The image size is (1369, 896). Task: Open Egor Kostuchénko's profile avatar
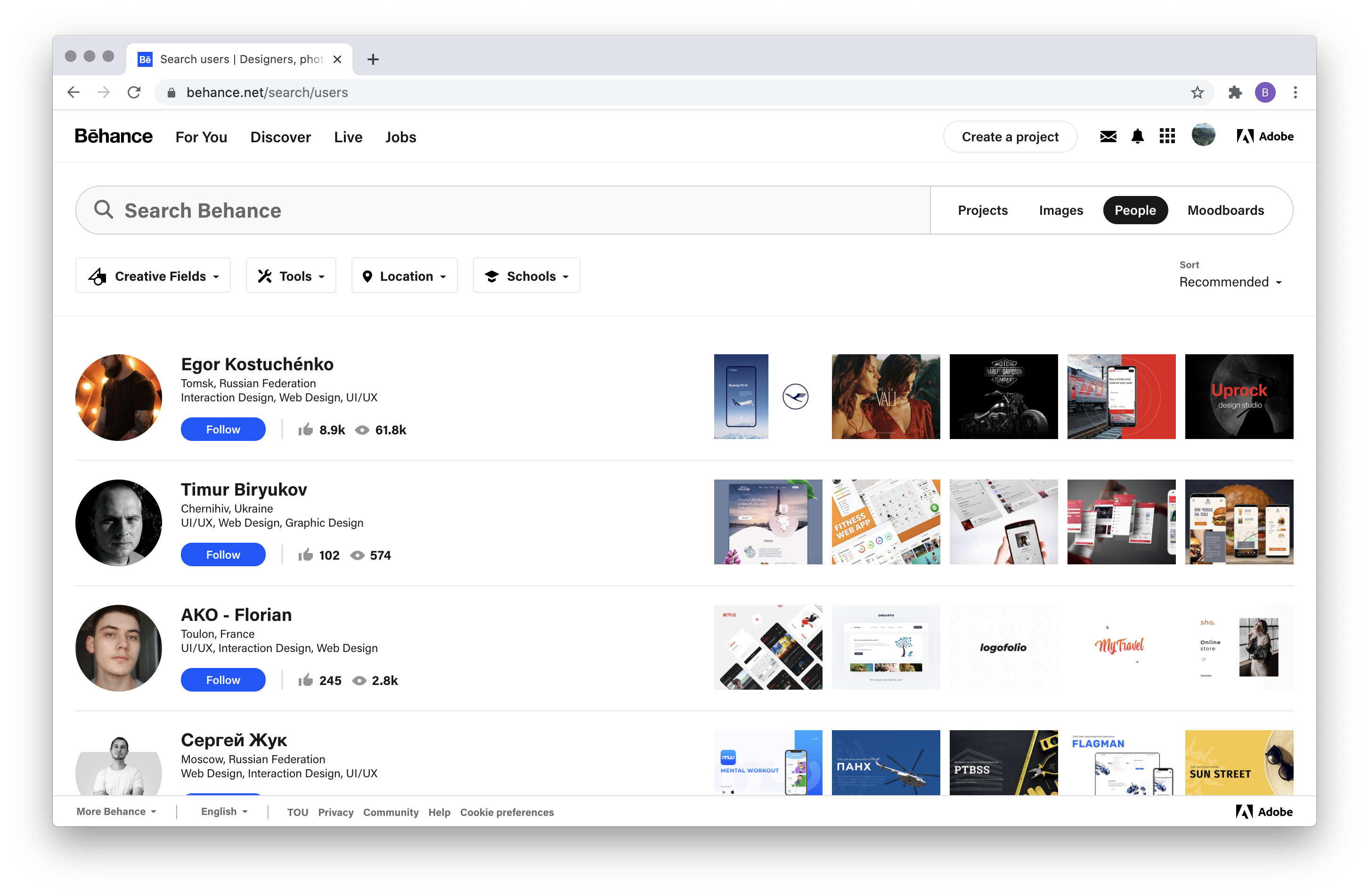[119, 397]
